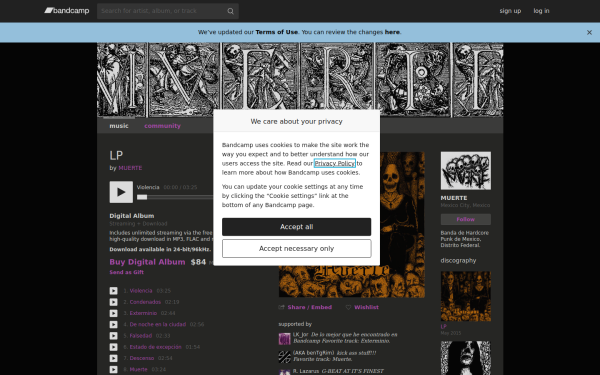The height and width of the screenshot is (375, 600).
Task: Click the MUERTE band logo image
Action: click(466, 171)
